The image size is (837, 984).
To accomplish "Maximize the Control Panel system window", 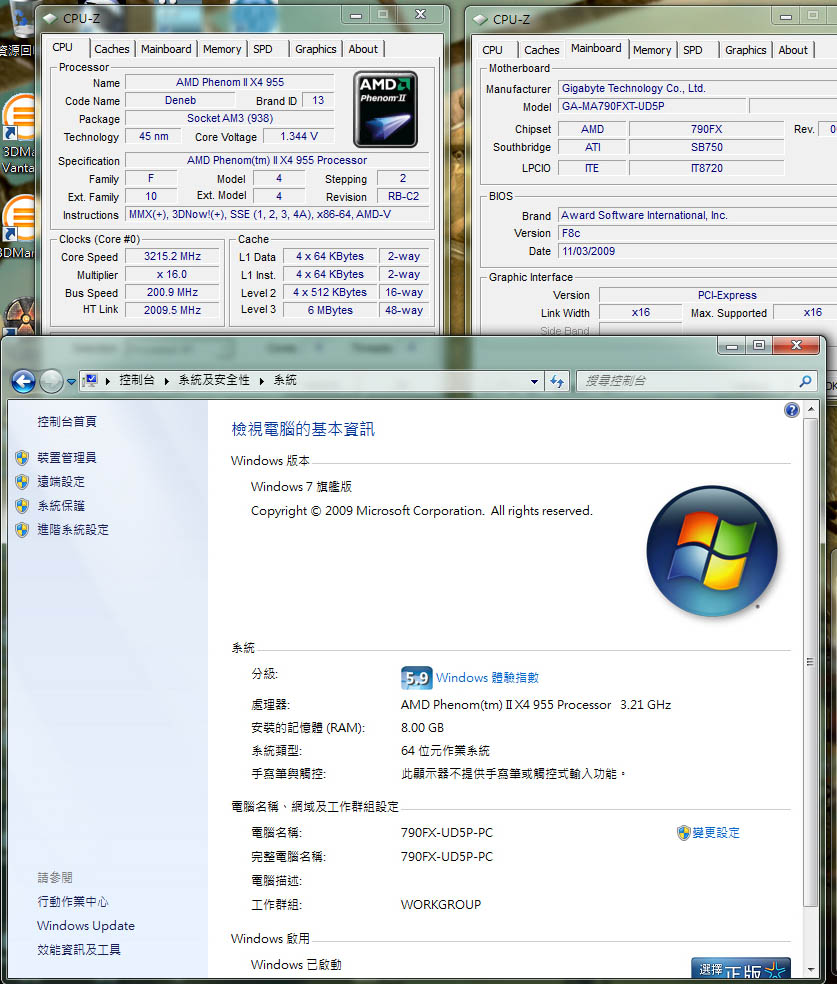I will [x=759, y=345].
